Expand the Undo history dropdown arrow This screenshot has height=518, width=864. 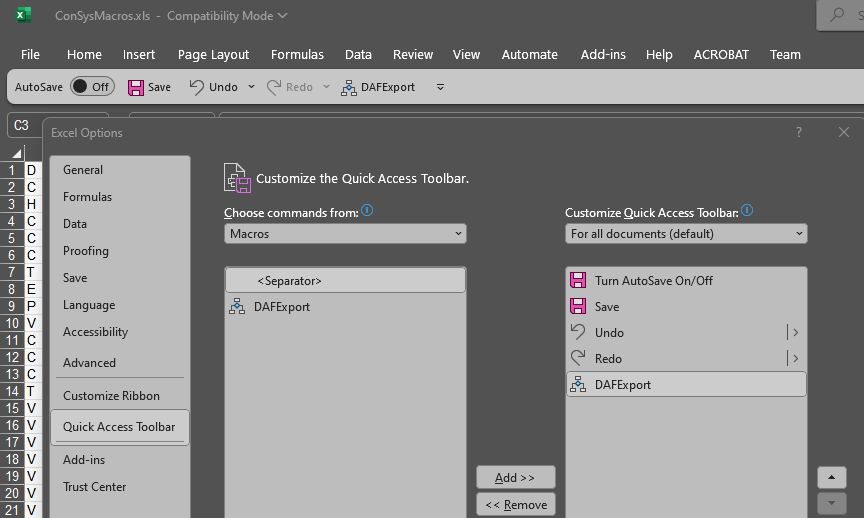pos(251,87)
